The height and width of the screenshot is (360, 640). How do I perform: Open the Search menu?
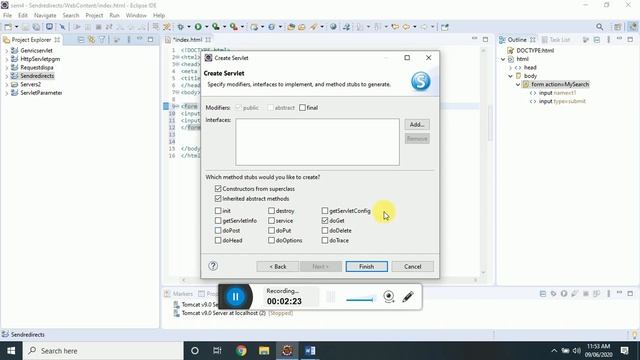[71, 15]
